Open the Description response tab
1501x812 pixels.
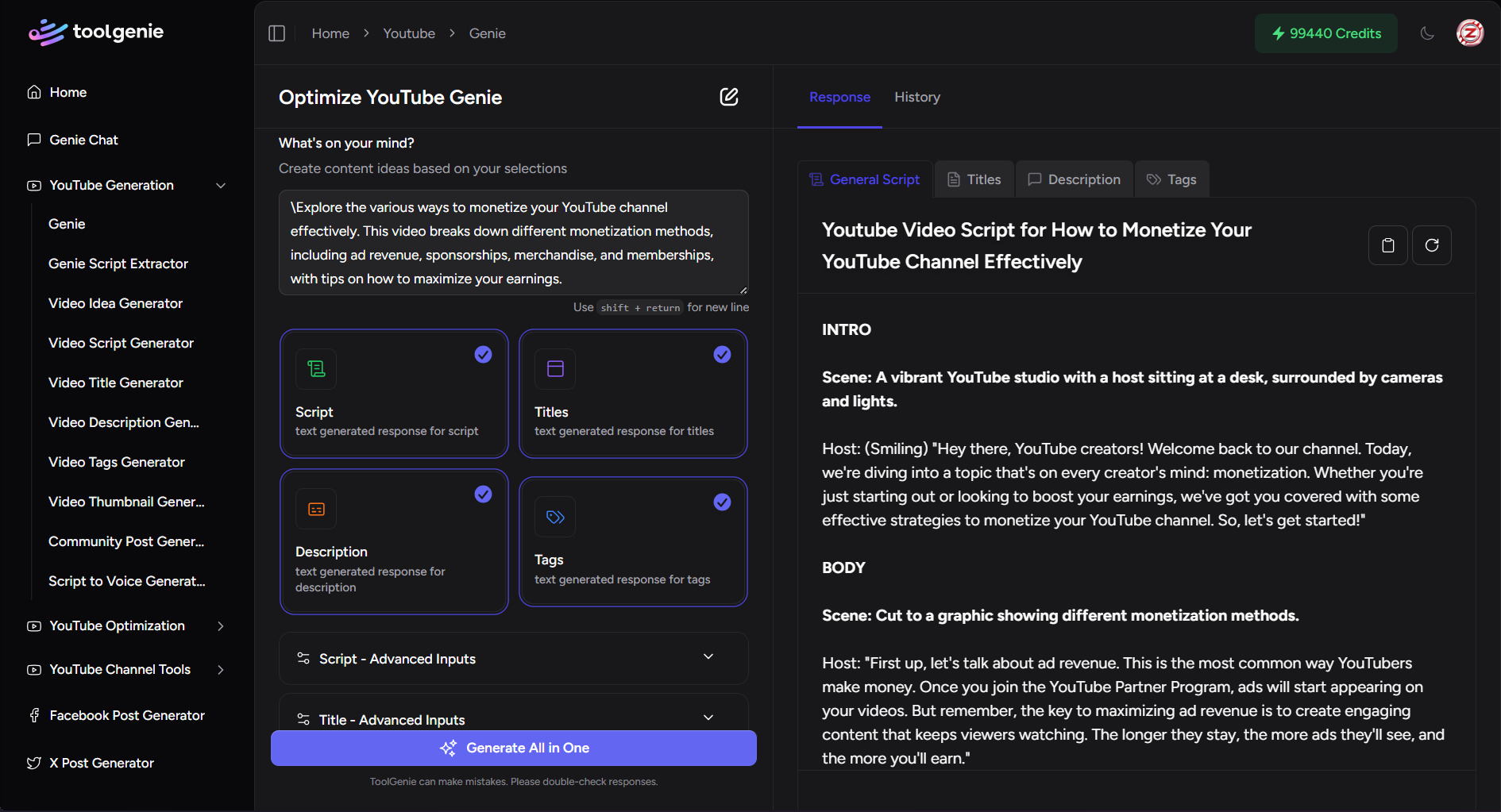point(1075,179)
